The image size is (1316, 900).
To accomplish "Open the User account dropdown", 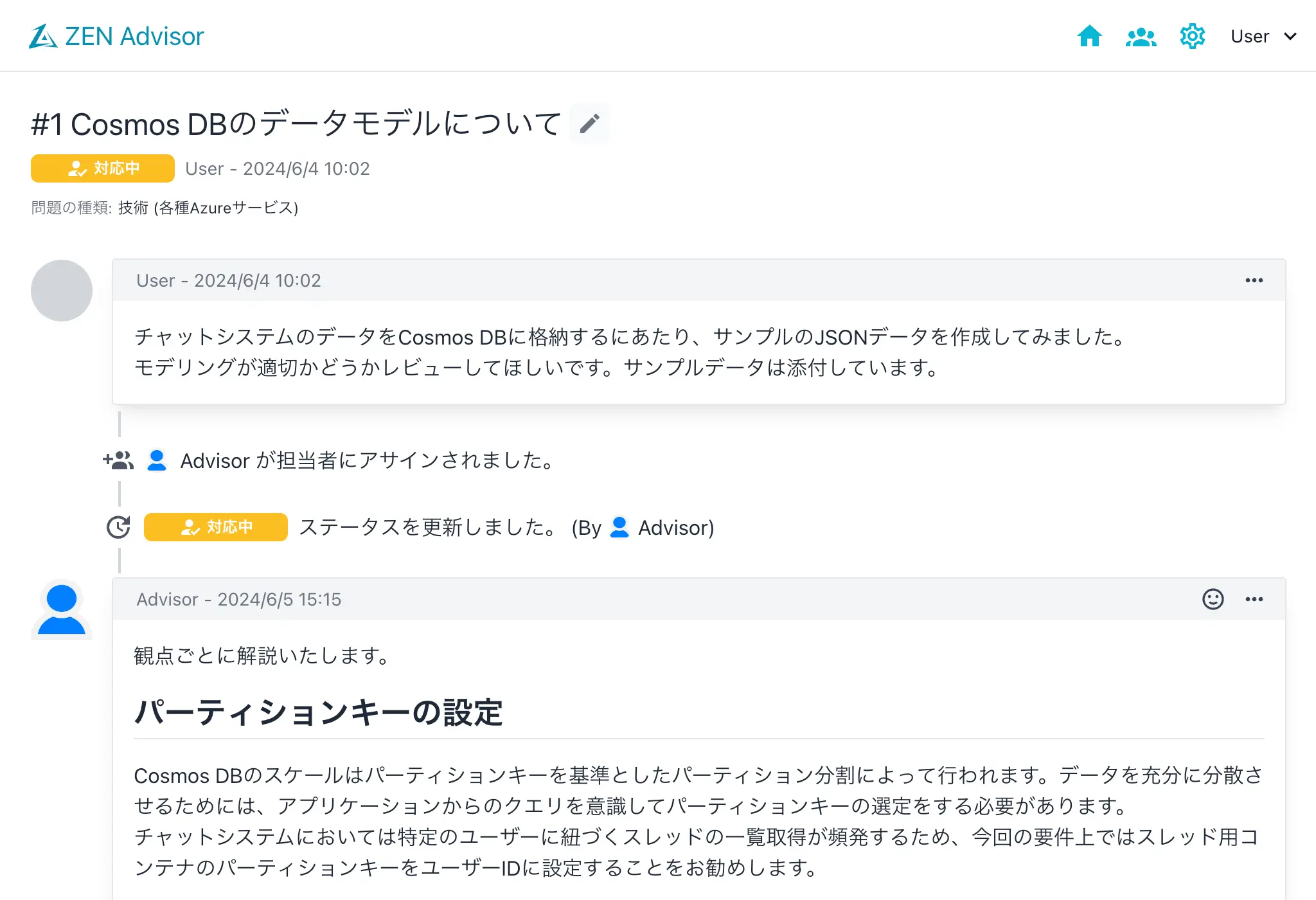I will click(x=1261, y=36).
